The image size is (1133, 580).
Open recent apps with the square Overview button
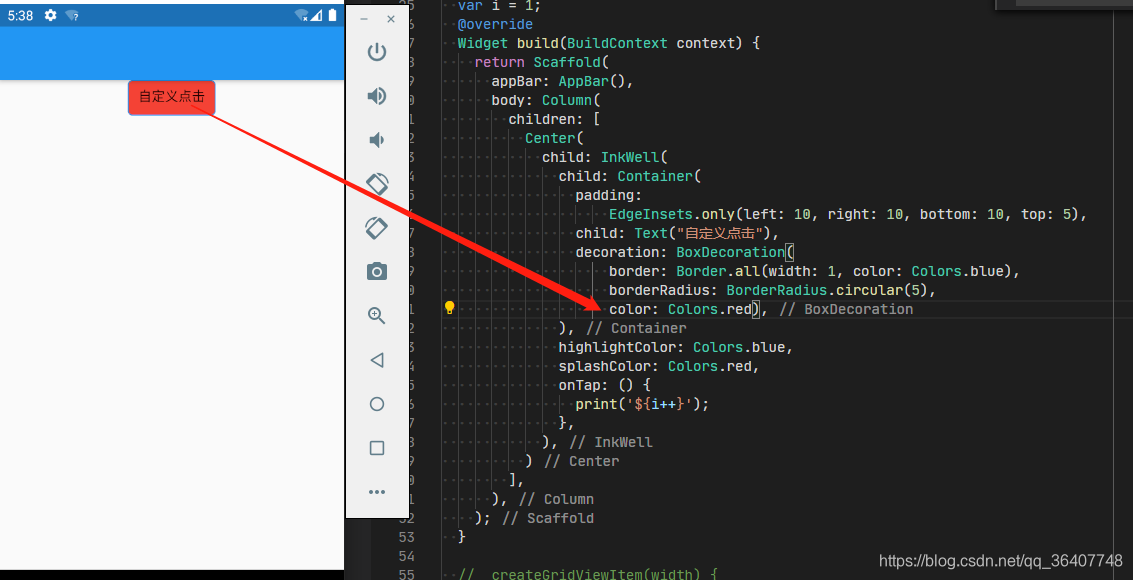coord(377,447)
